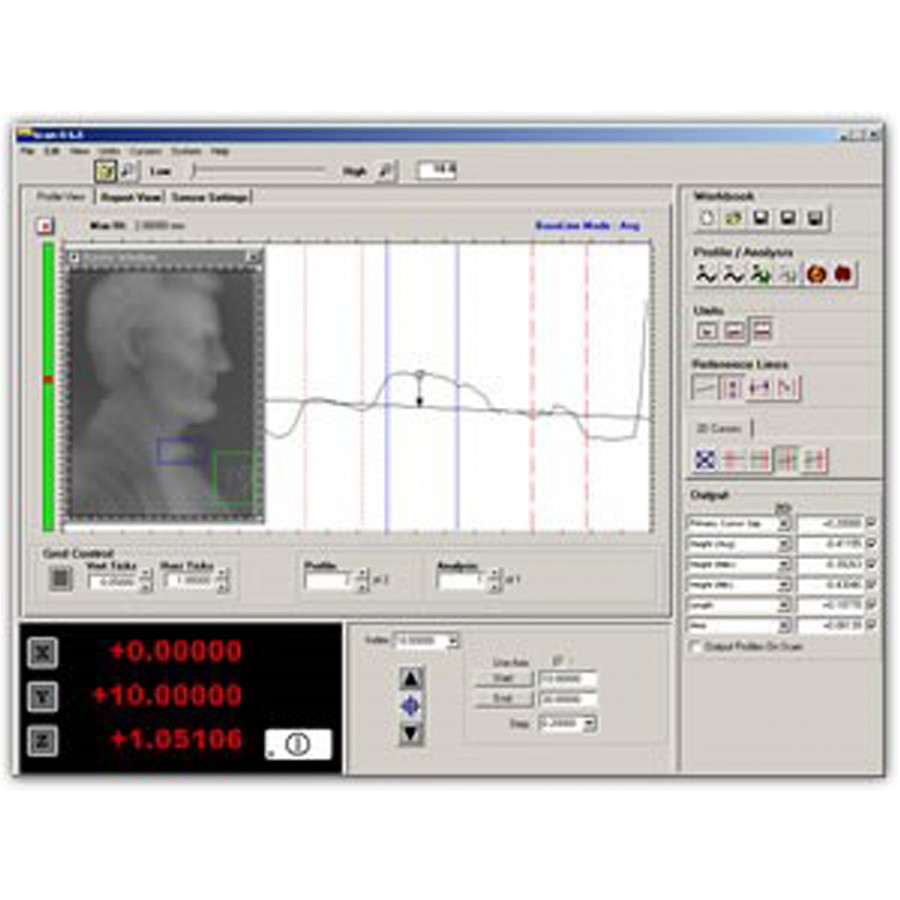This screenshot has height=900, width=900.
Task: Enable the checkbox next to Length output
Action: [871, 605]
